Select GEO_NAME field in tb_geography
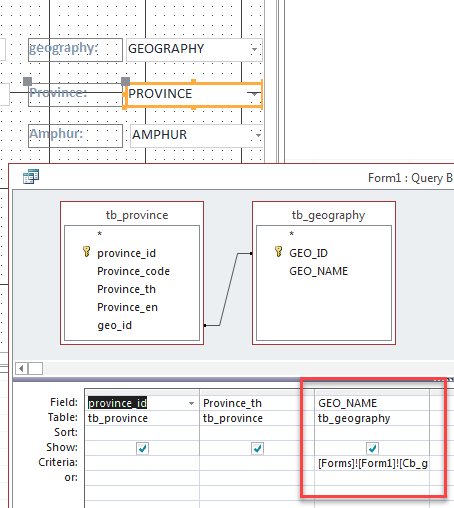The width and height of the screenshot is (454, 508). point(318,271)
